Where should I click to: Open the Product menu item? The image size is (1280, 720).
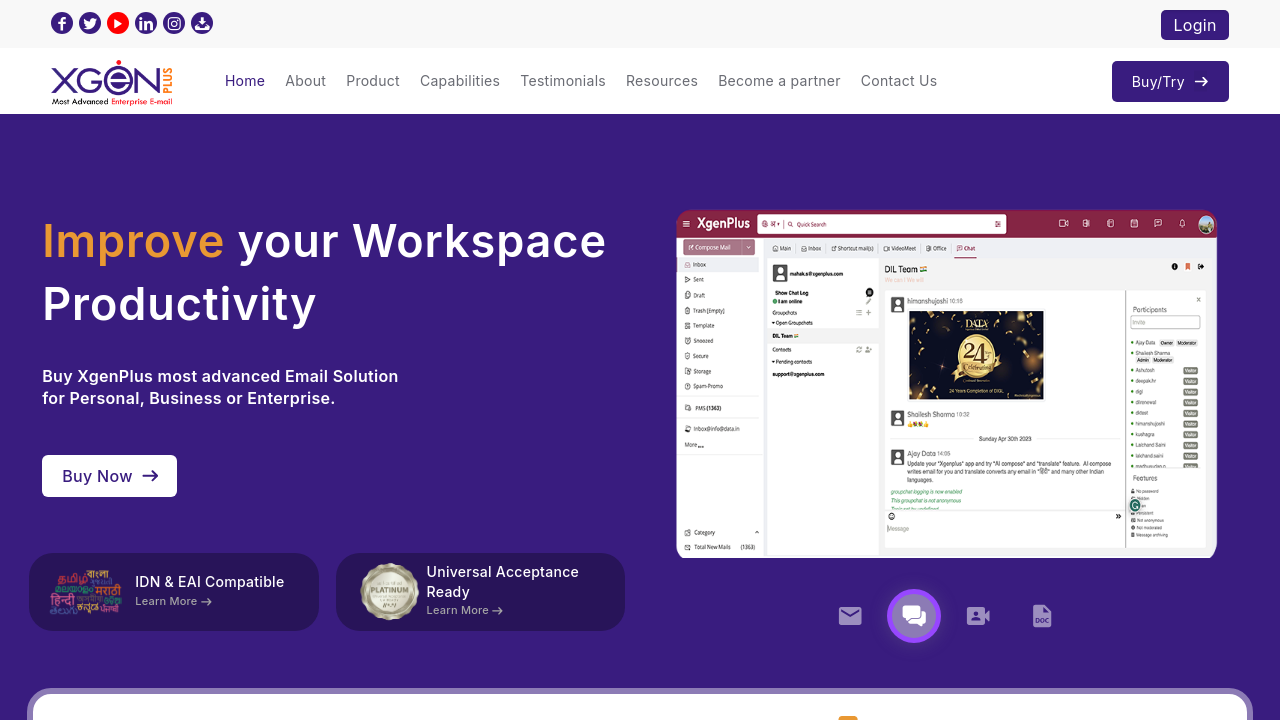373,81
